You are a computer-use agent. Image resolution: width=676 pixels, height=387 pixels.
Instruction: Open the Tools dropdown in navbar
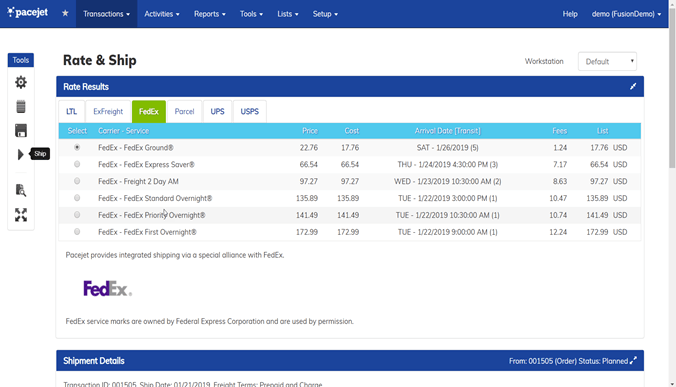point(251,14)
